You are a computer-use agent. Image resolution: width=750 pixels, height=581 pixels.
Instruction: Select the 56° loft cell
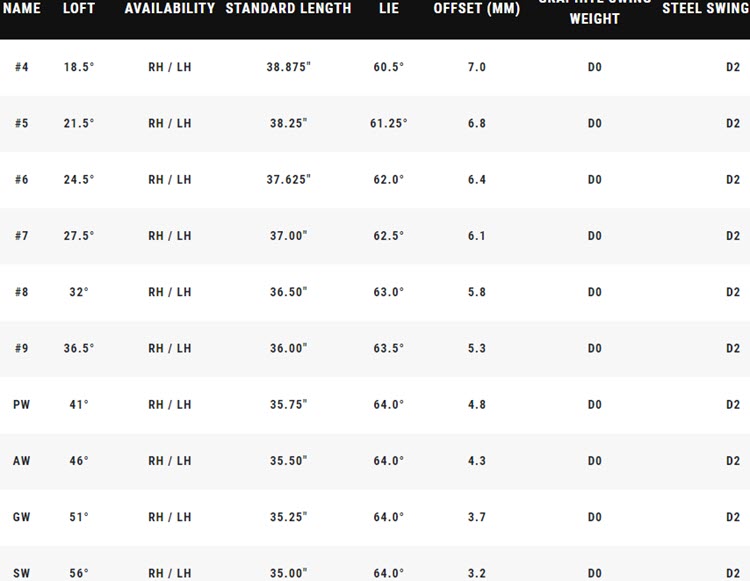79,573
